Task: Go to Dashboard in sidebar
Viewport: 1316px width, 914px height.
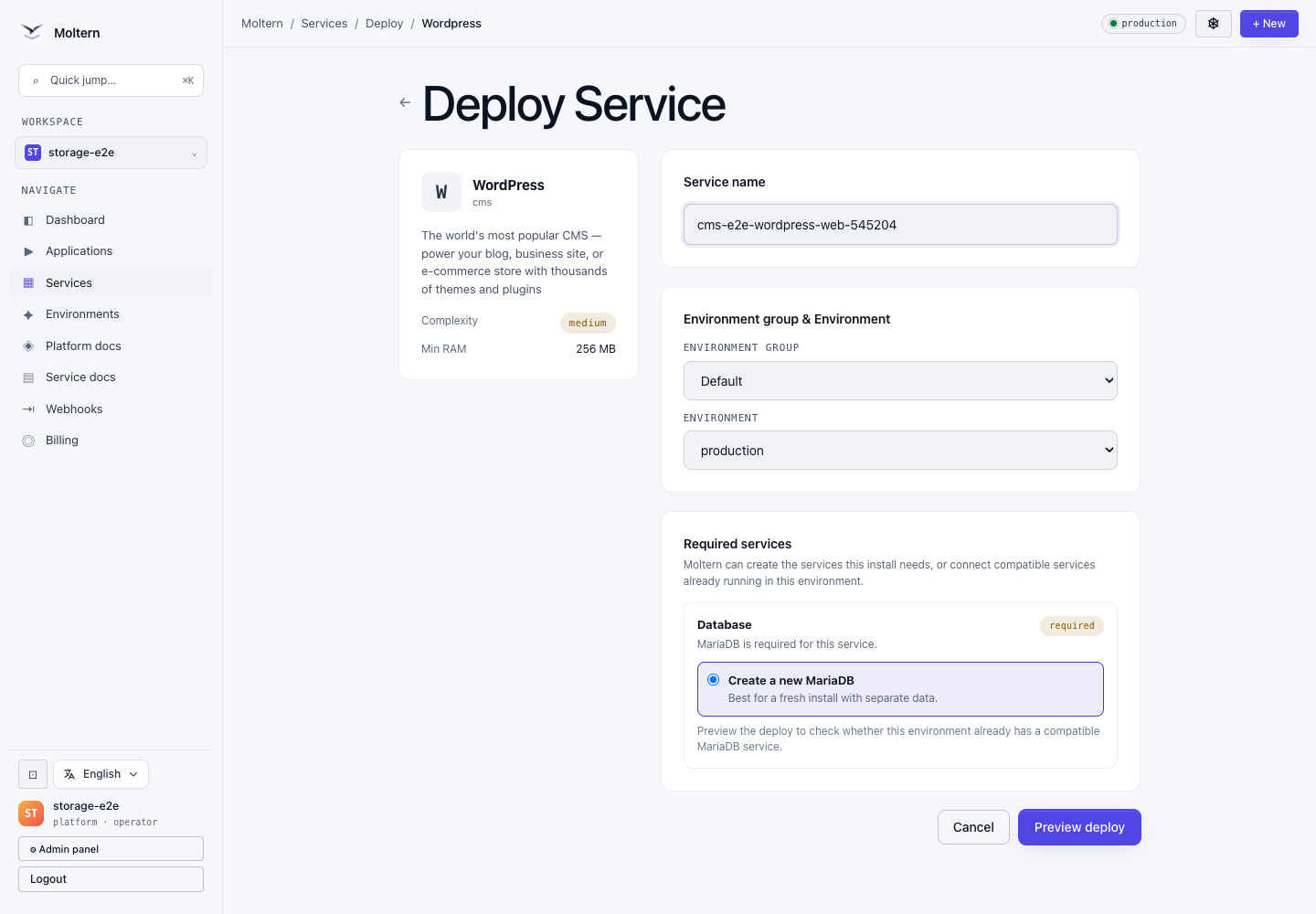Action: click(x=111, y=220)
